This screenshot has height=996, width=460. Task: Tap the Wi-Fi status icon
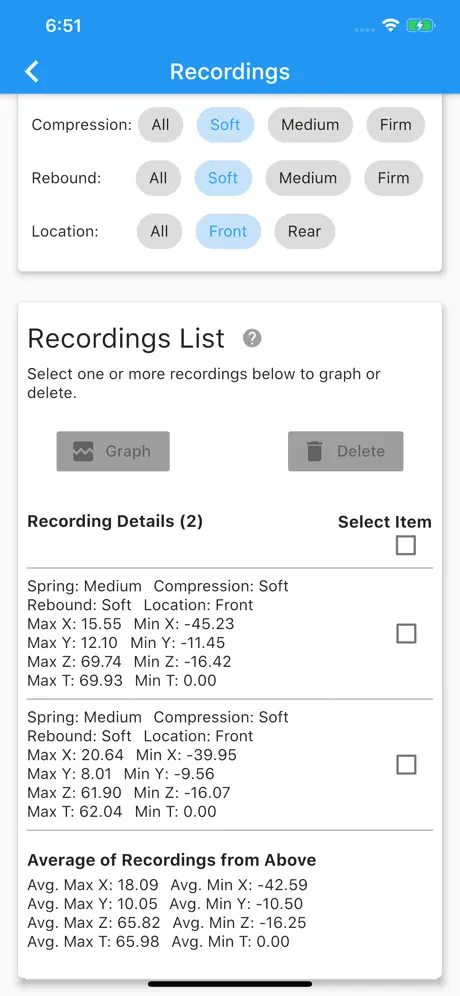coord(390,25)
